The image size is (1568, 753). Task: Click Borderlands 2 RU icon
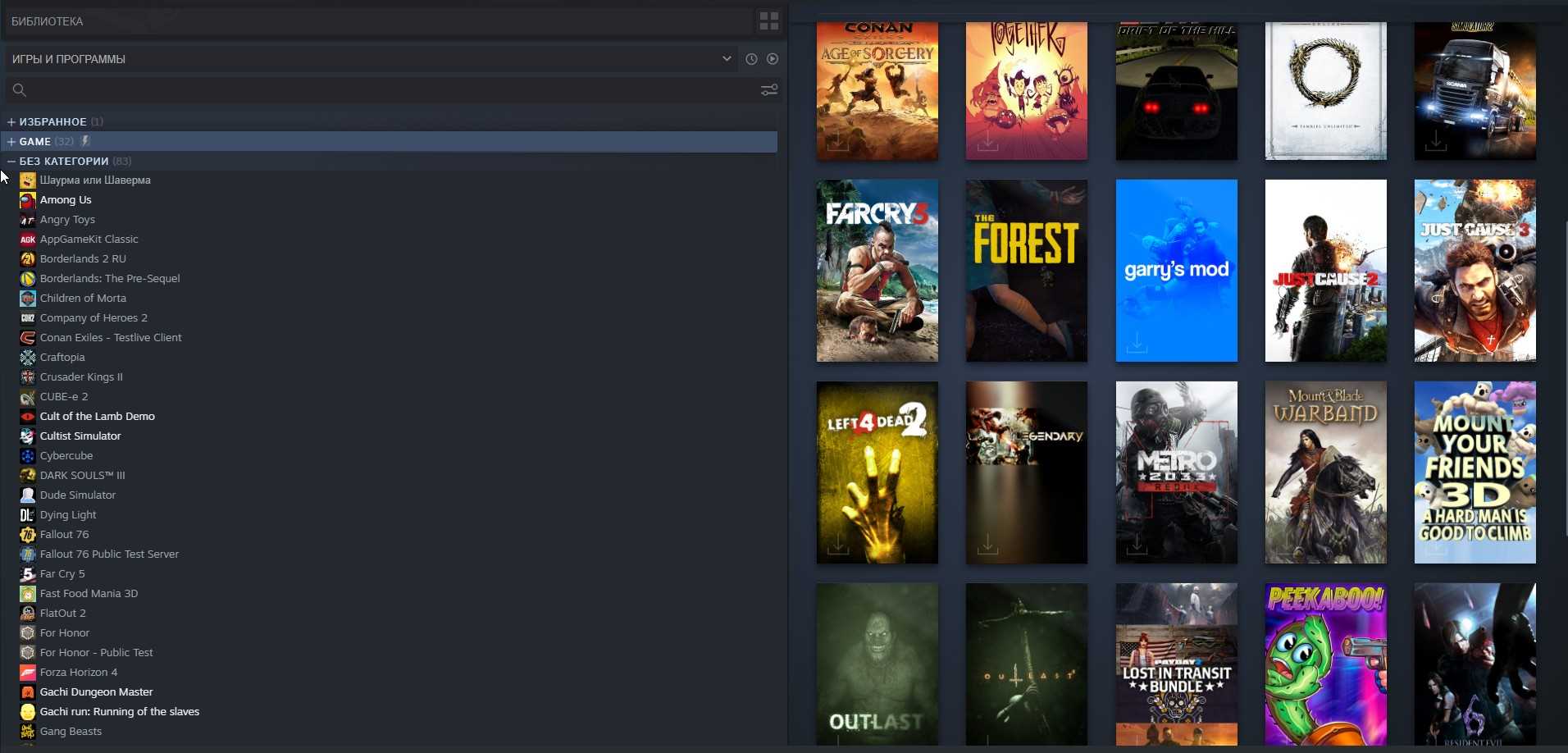point(28,259)
